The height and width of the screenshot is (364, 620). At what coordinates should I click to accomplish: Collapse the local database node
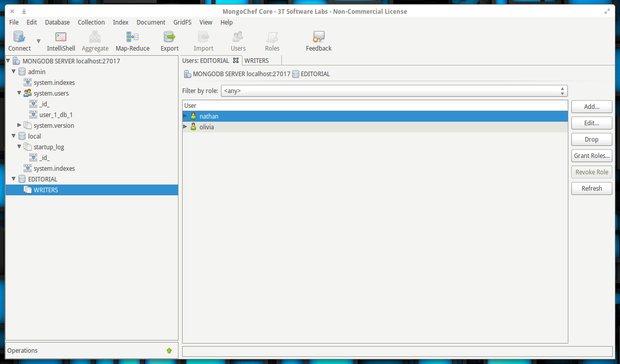click(13, 136)
